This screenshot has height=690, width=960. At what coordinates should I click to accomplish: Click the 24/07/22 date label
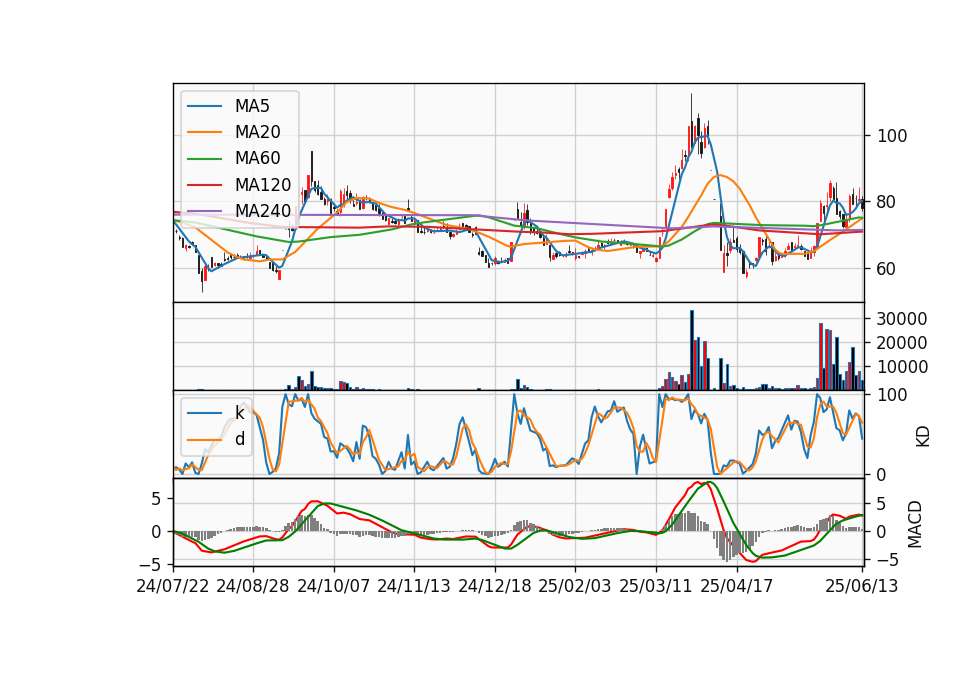[173, 586]
